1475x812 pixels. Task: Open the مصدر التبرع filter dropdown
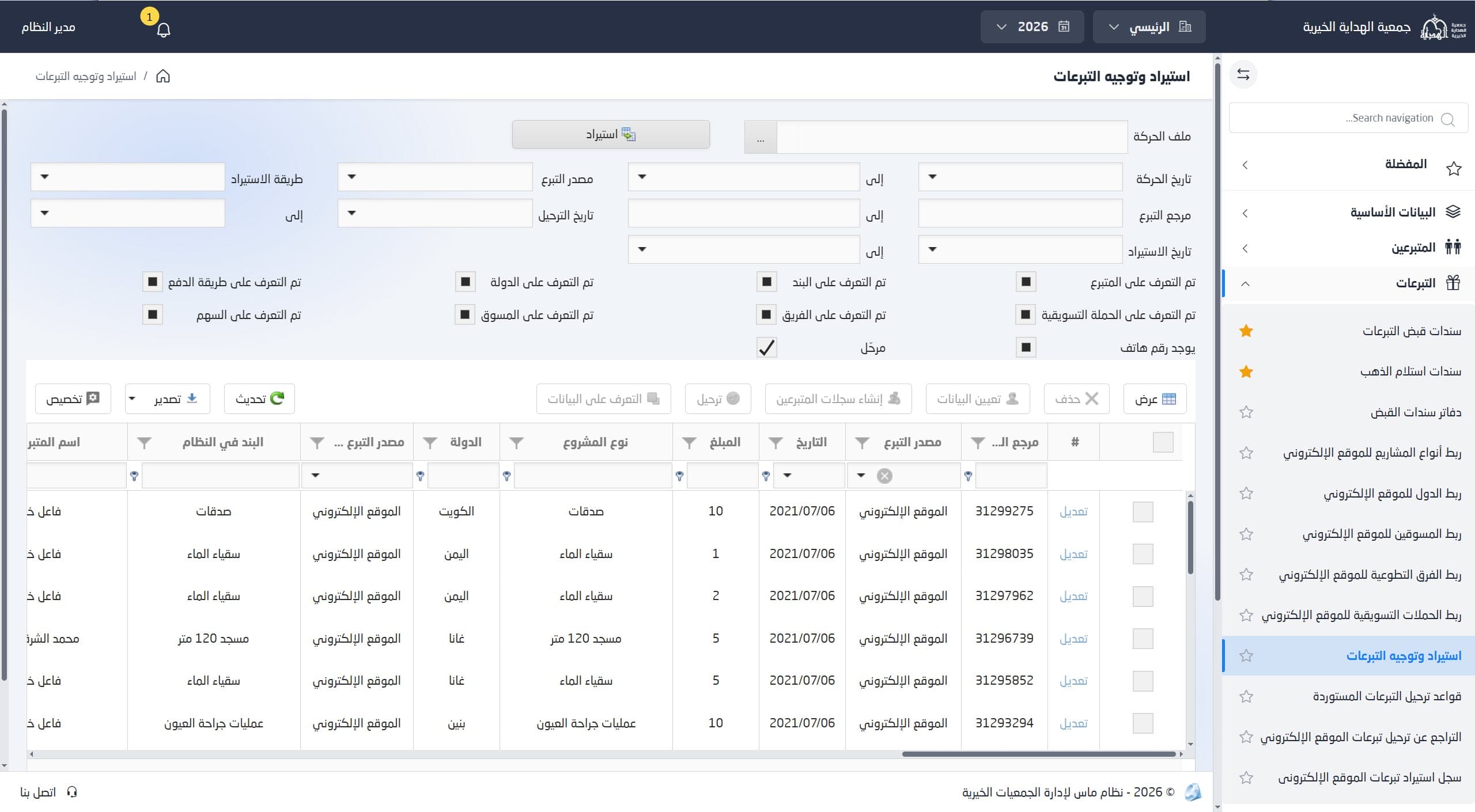pyautogui.click(x=861, y=476)
